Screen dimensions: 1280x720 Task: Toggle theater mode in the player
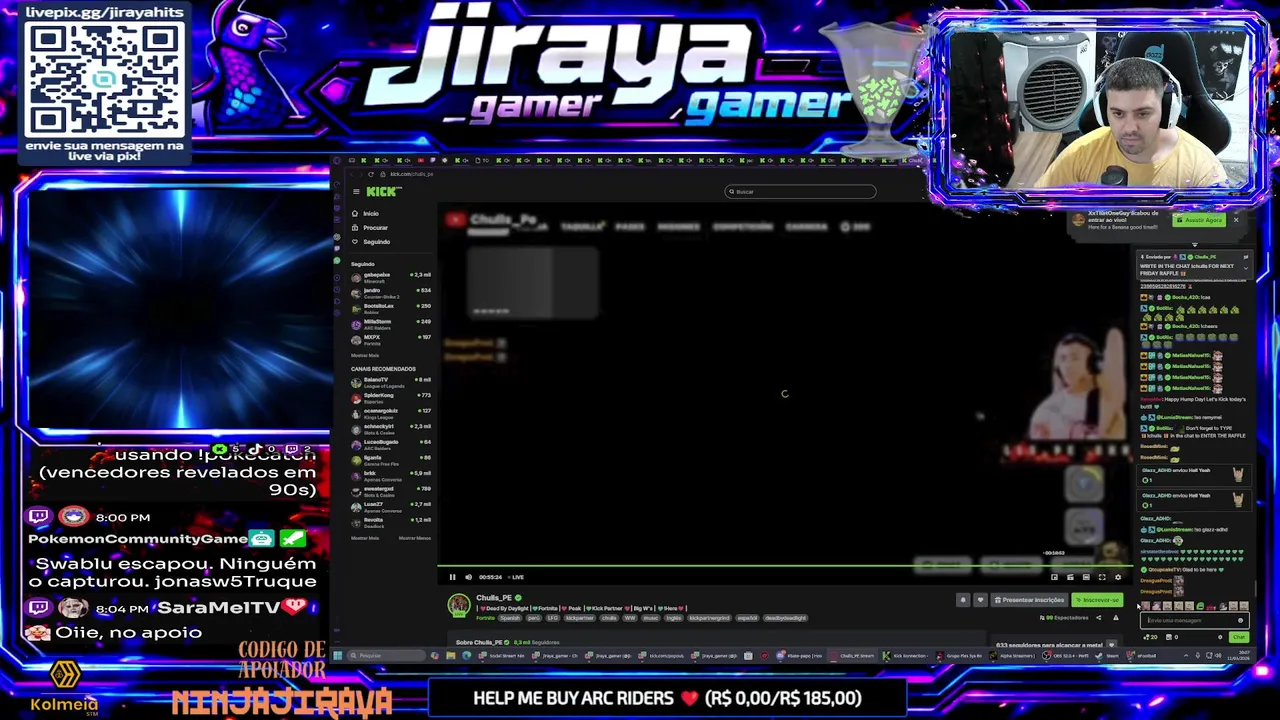1086,577
